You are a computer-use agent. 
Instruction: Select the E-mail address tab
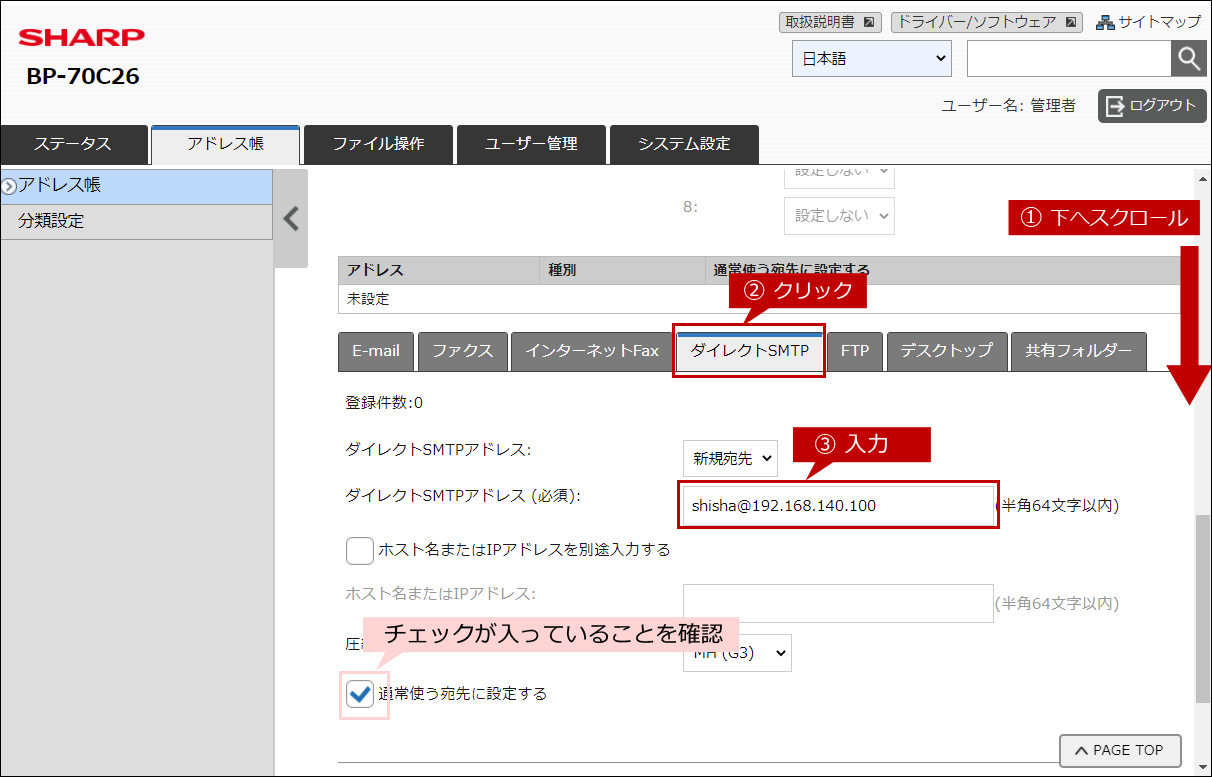376,351
